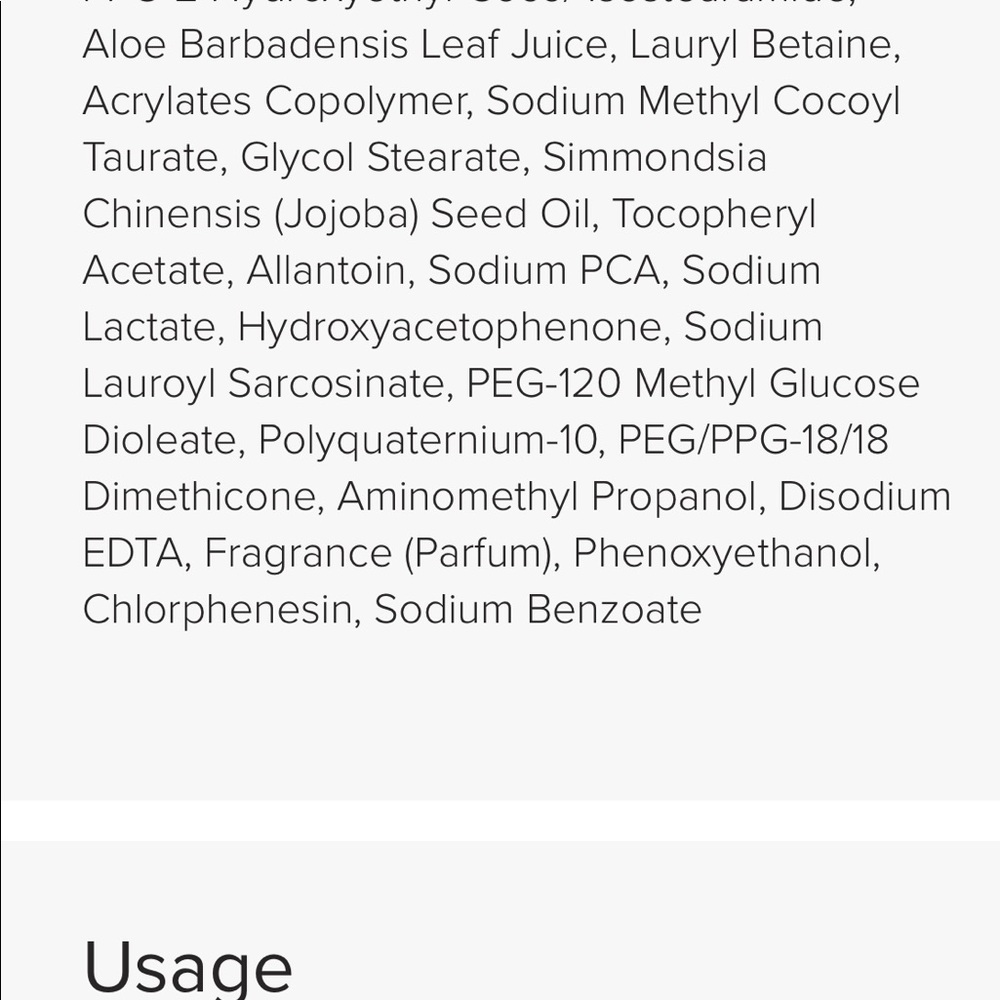Click the Polyquaternium-10 ingredient
The height and width of the screenshot is (1000, 1000).
(x=427, y=440)
